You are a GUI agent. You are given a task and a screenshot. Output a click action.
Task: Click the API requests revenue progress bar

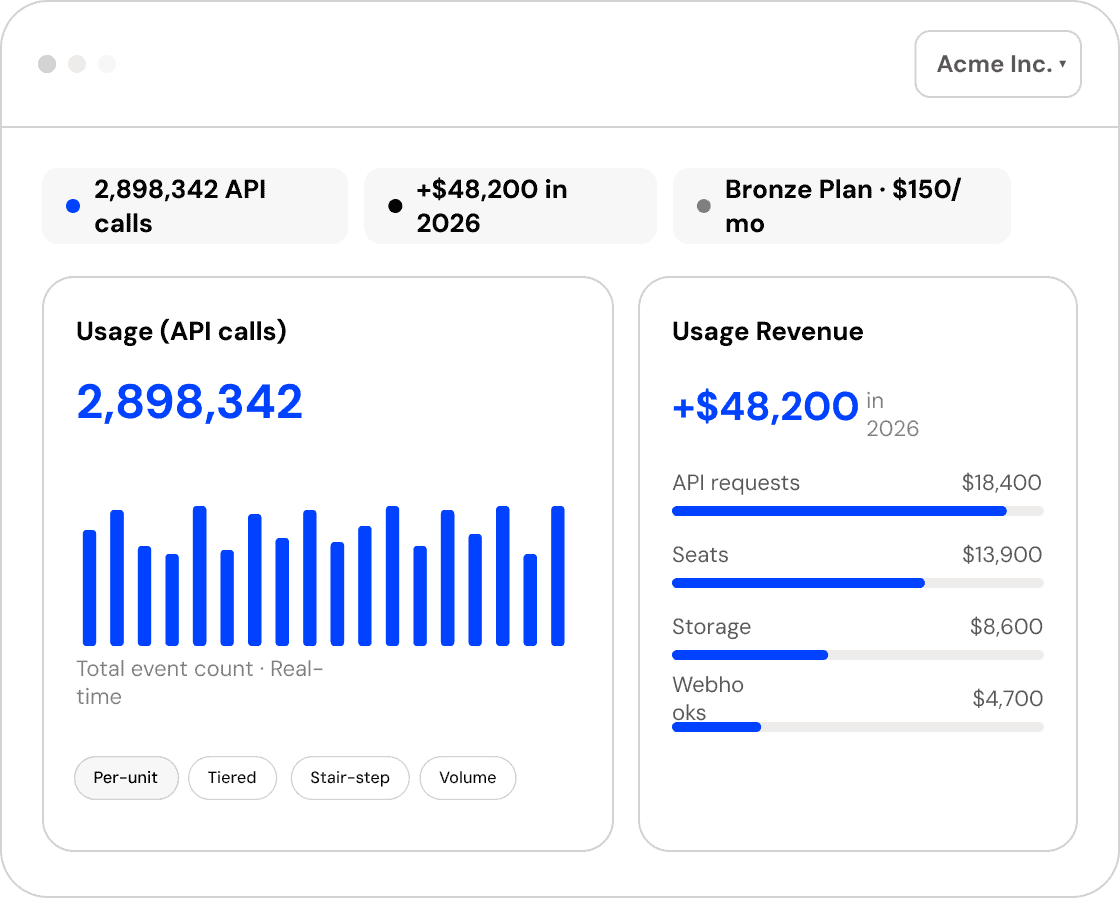point(857,511)
